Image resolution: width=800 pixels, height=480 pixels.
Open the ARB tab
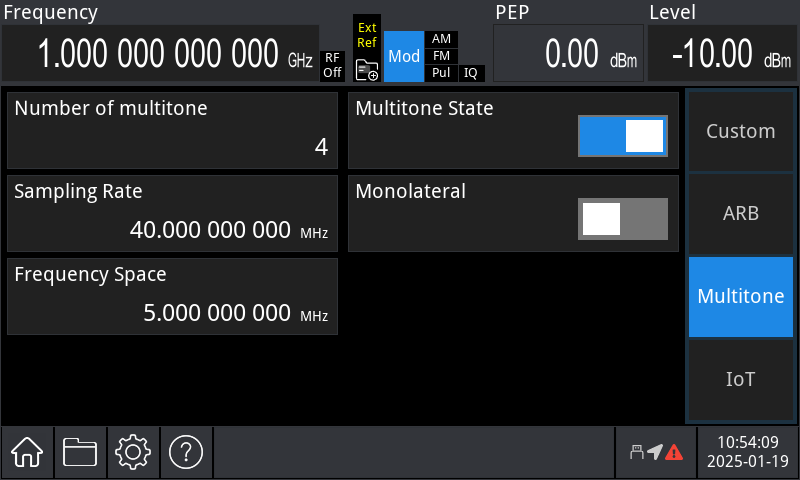tap(740, 213)
